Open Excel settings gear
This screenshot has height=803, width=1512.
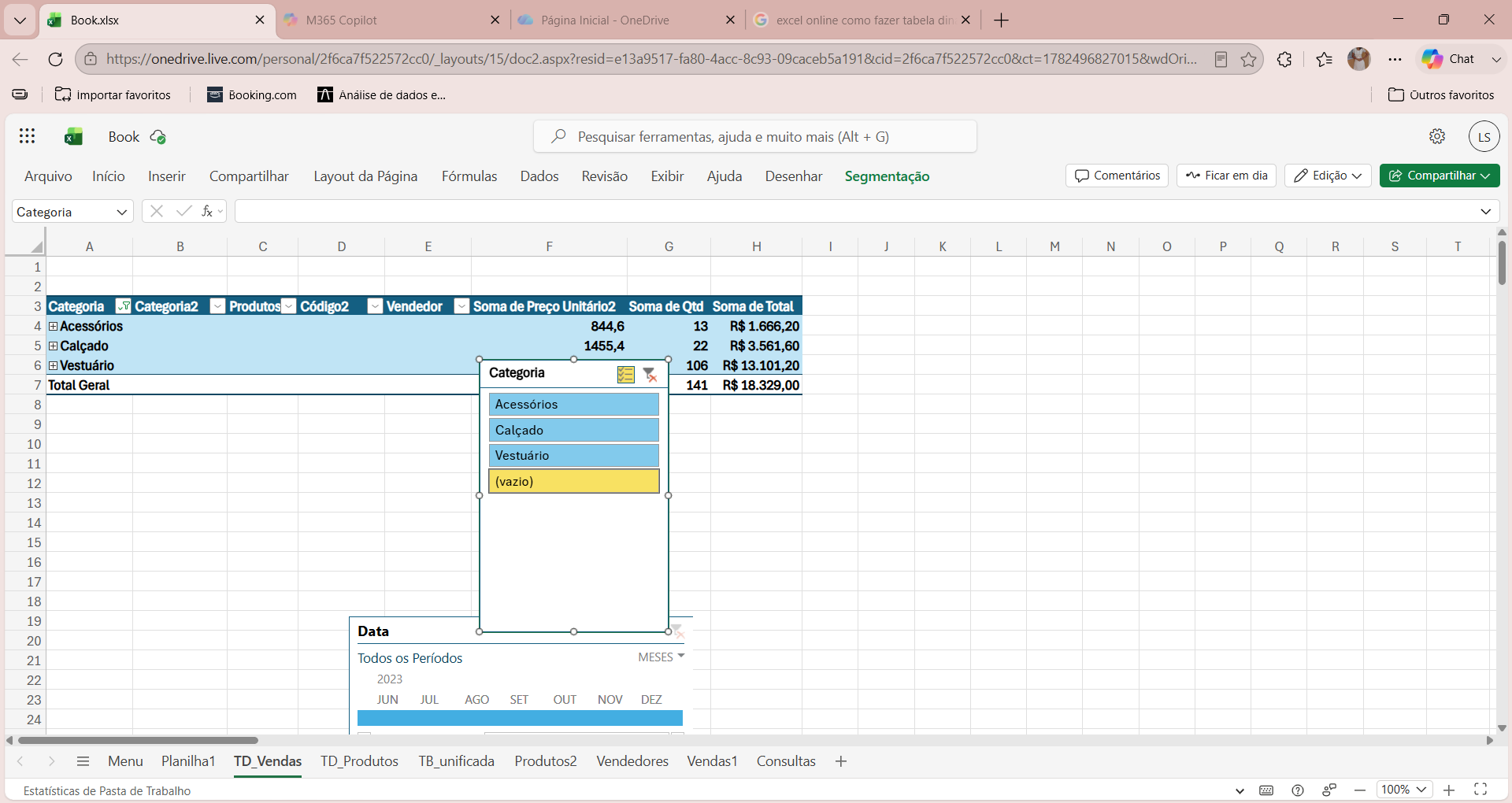pos(1437,136)
